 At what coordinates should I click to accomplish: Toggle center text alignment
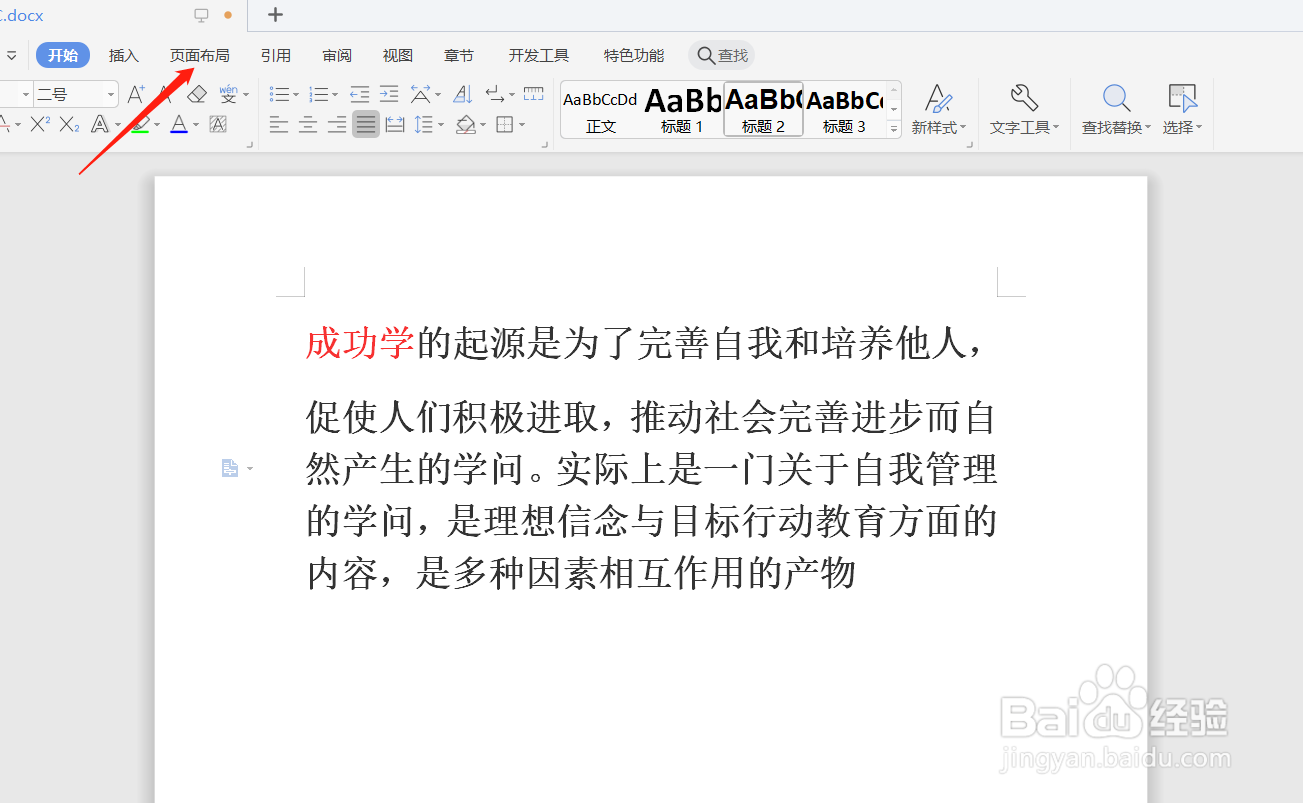point(308,124)
